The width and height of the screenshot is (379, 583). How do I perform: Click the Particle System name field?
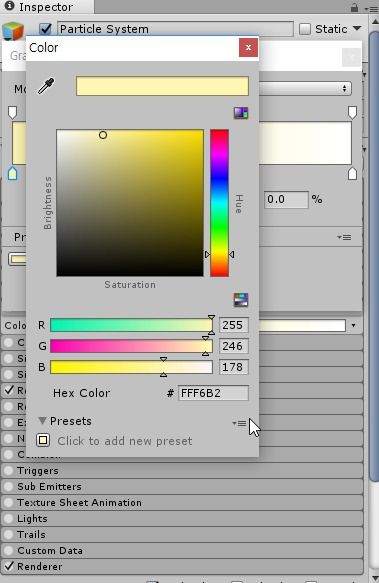[175, 29]
